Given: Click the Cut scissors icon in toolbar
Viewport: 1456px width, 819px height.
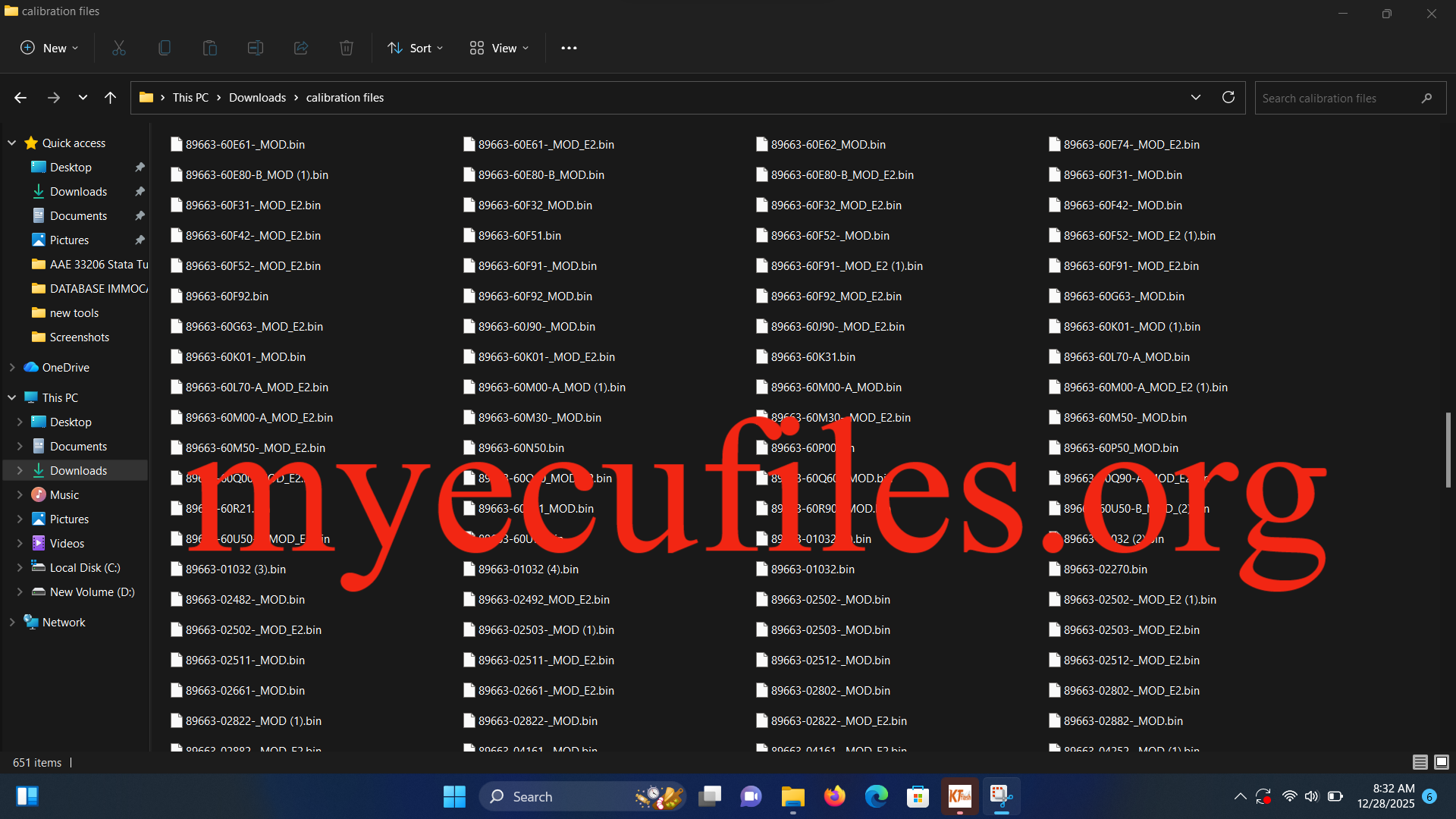Looking at the screenshot, I should (119, 48).
